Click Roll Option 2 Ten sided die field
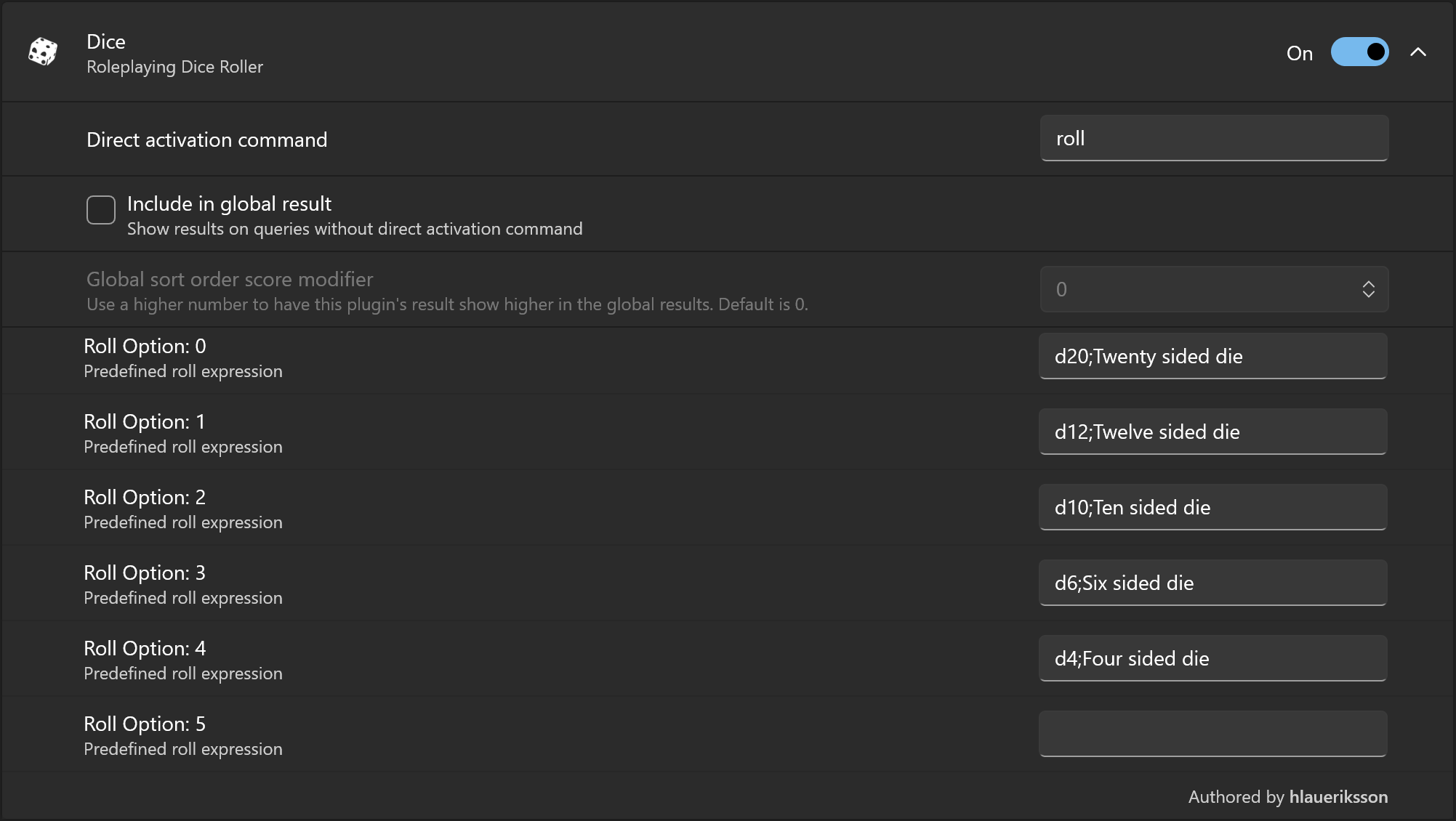 1212,507
